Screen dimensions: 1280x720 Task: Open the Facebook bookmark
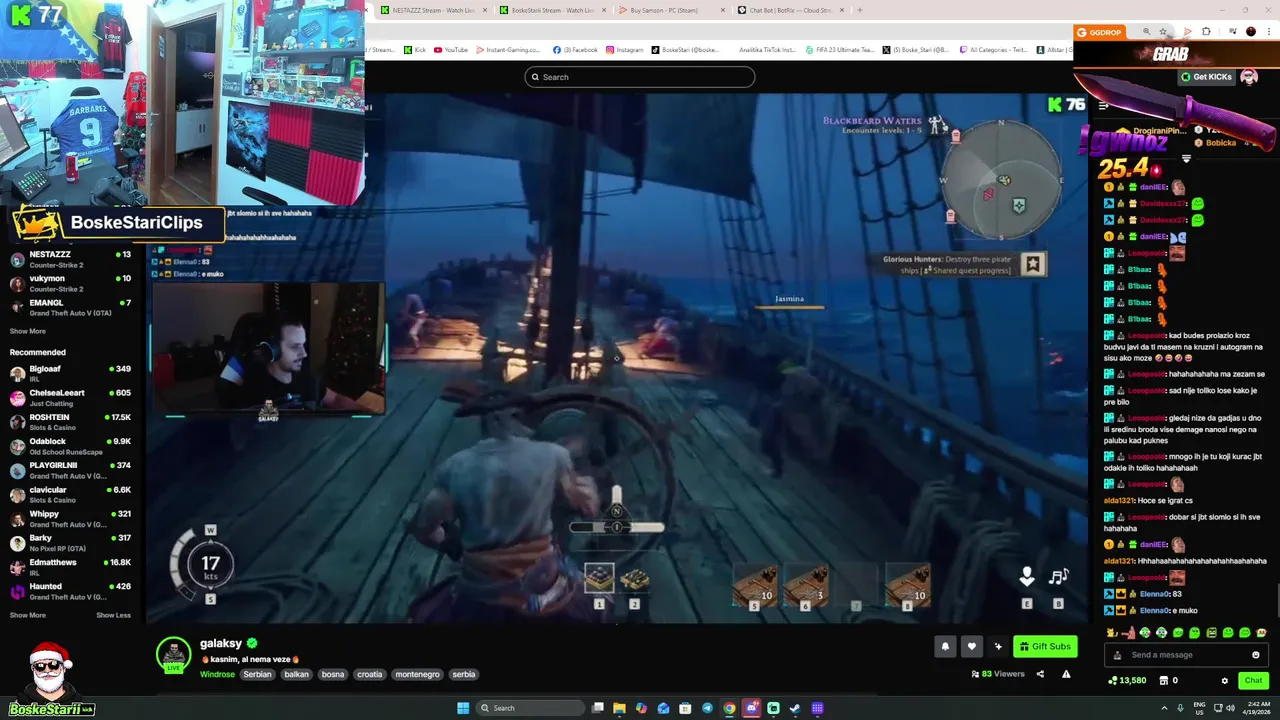point(575,50)
